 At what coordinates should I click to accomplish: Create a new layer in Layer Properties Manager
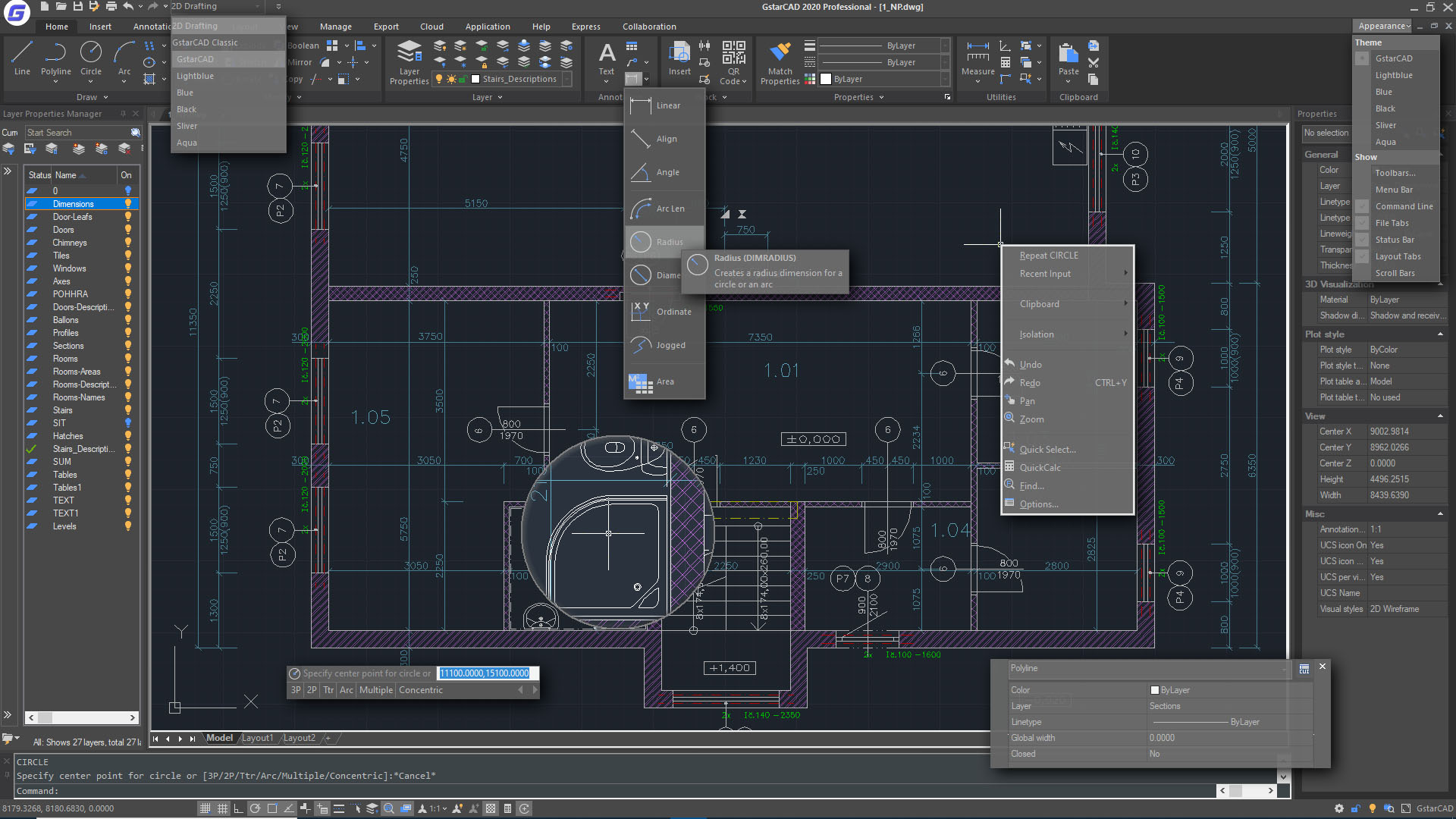(x=78, y=149)
